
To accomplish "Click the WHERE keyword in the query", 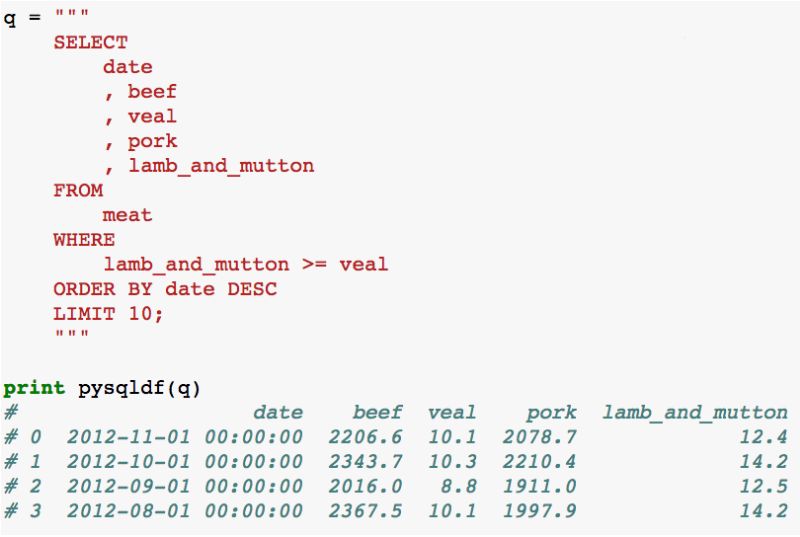I will coord(84,240).
